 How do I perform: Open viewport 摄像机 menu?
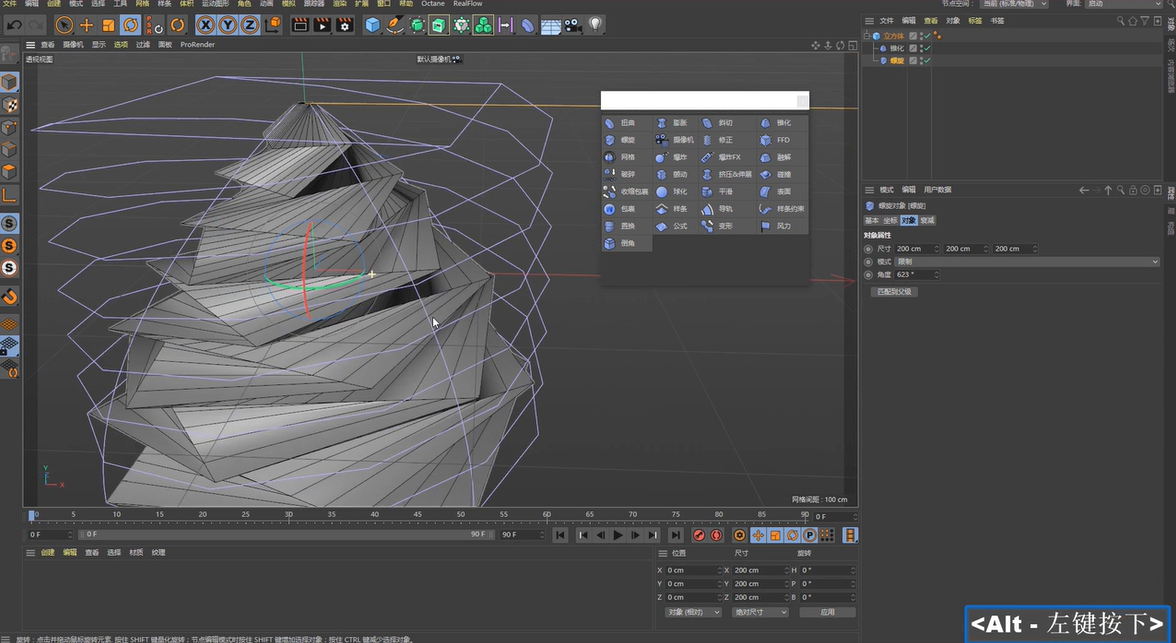(73, 45)
